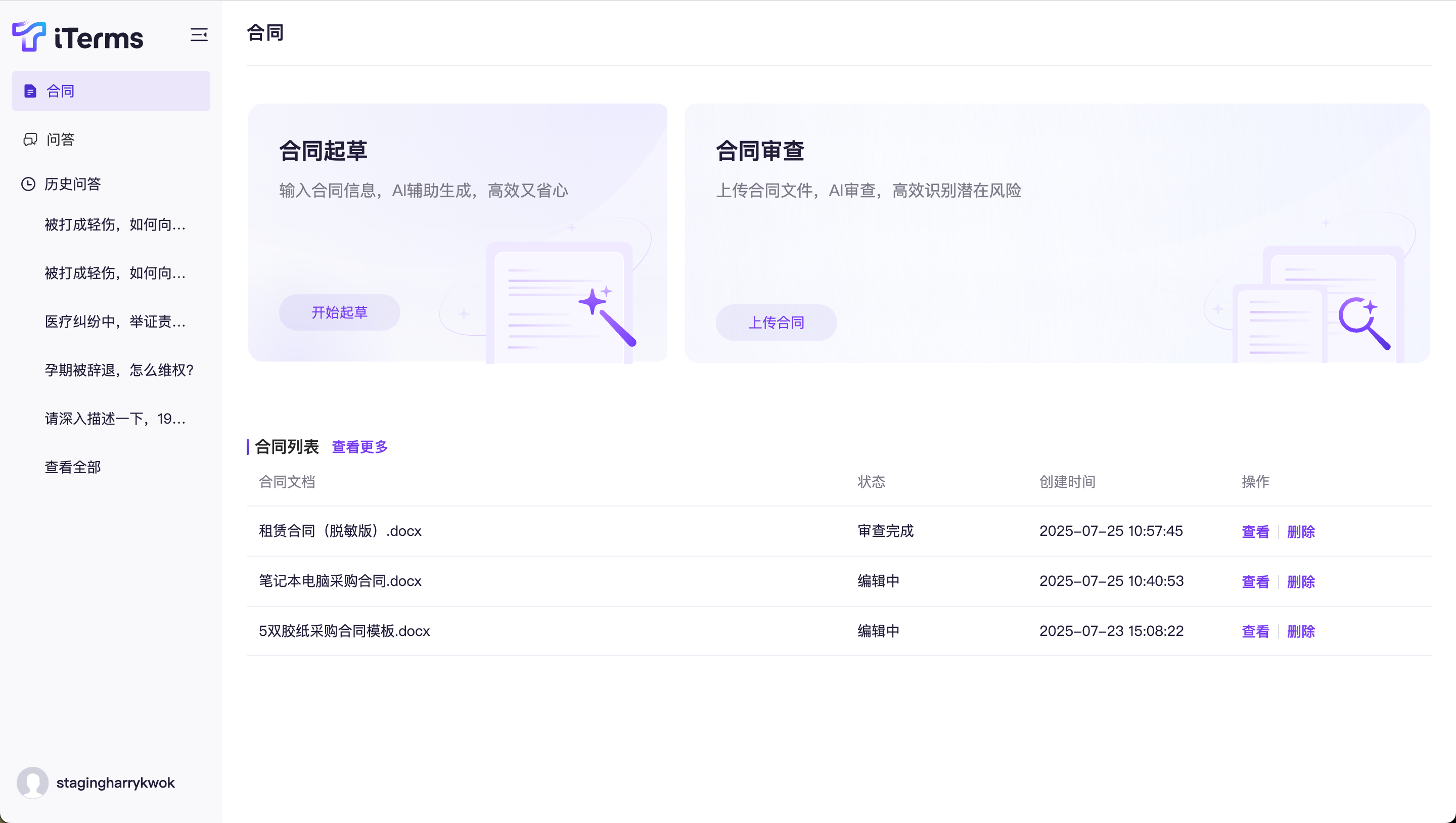Click the user avatar icon
1456x823 pixels.
(x=32, y=782)
